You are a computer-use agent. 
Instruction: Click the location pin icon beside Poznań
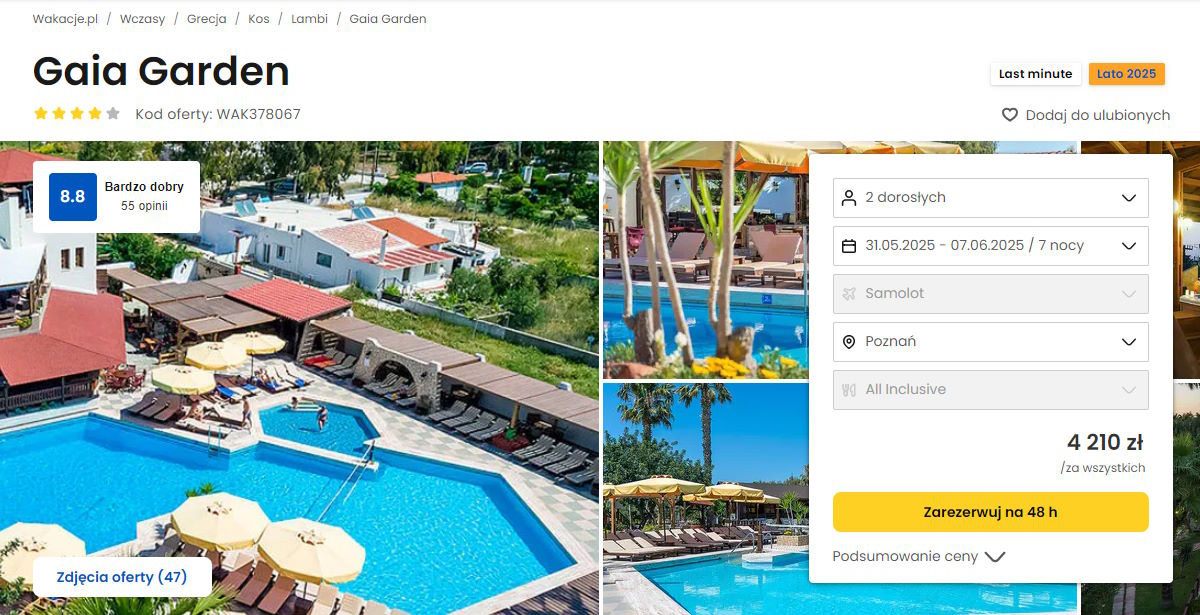[x=849, y=342]
